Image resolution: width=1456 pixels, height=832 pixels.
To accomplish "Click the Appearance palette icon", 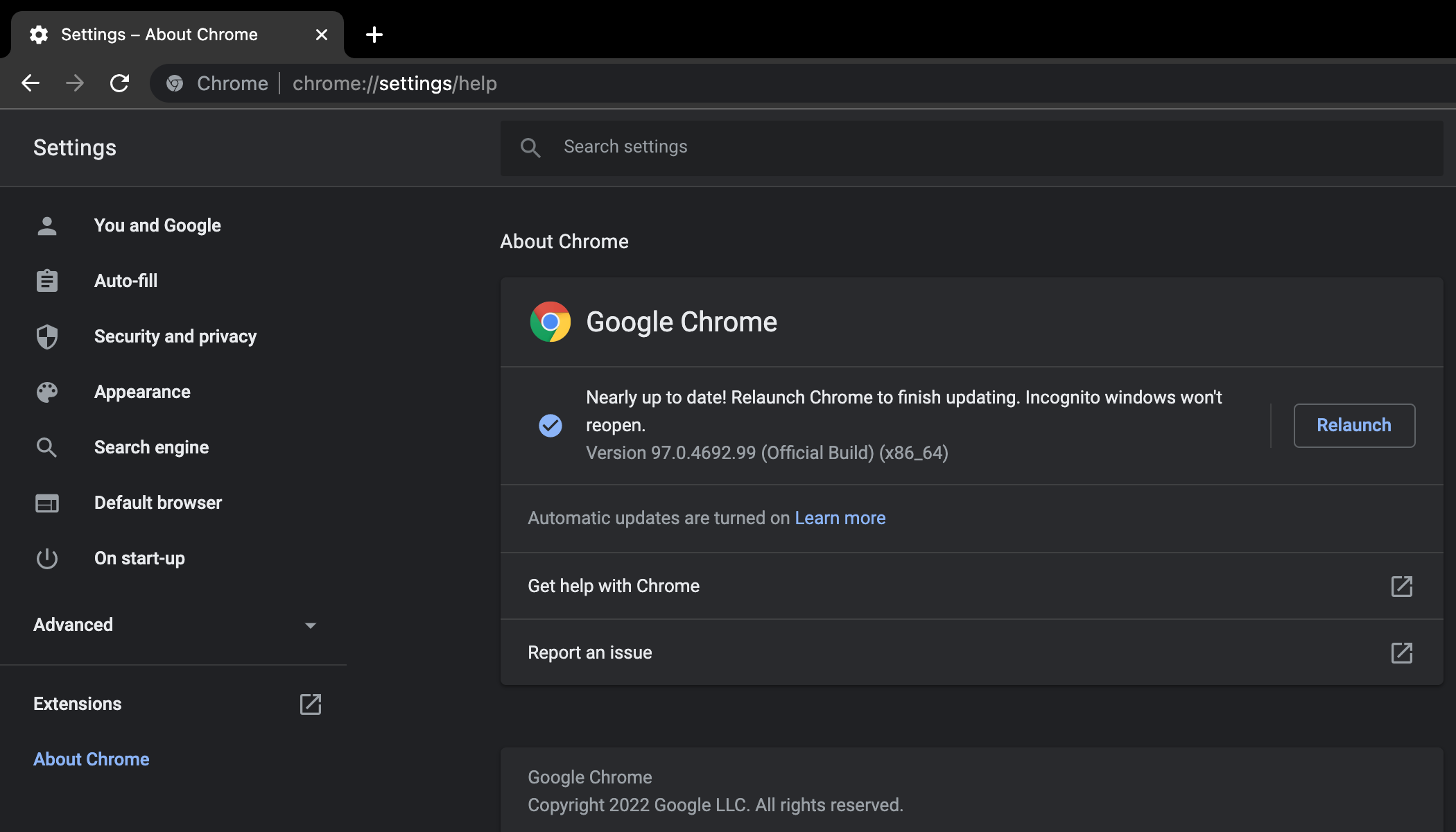I will point(46,391).
